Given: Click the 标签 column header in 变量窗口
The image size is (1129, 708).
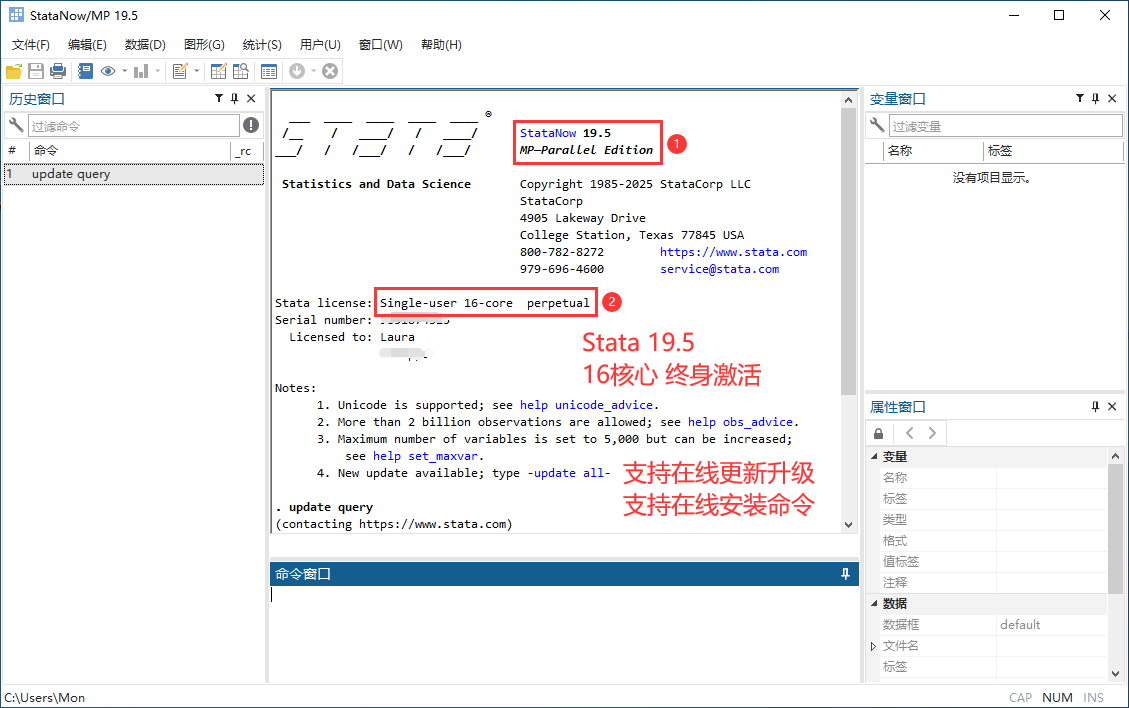Looking at the screenshot, I should pos(1053,151).
